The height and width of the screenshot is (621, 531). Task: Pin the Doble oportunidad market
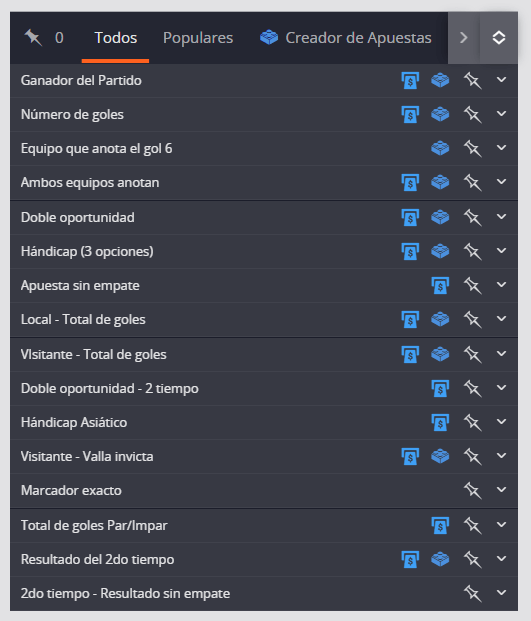tap(472, 217)
